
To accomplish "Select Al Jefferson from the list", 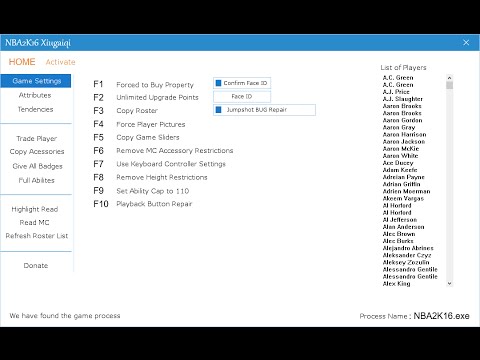I will point(400,220).
